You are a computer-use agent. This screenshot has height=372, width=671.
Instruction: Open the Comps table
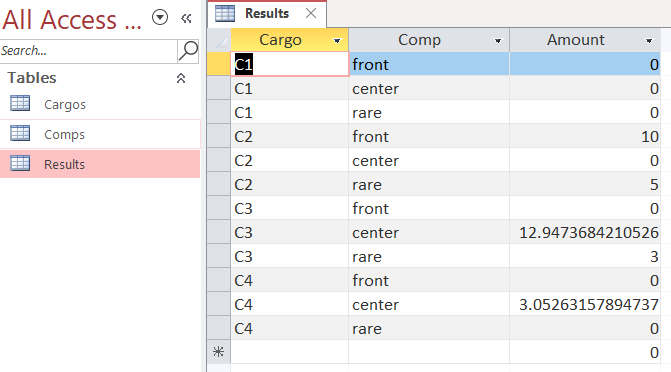(100, 134)
